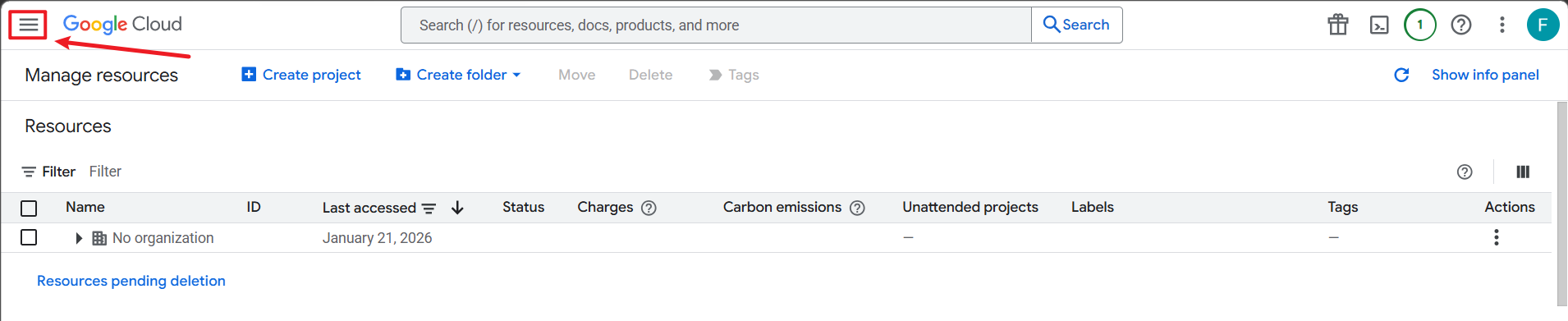Viewport: 1568px width, 321px height.
Task: Click the No organization name text
Action: 163,238
